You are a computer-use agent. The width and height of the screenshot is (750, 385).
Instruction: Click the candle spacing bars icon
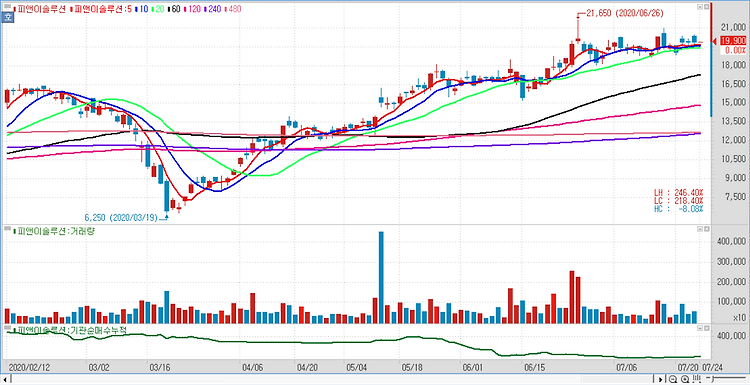click(696, 379)
